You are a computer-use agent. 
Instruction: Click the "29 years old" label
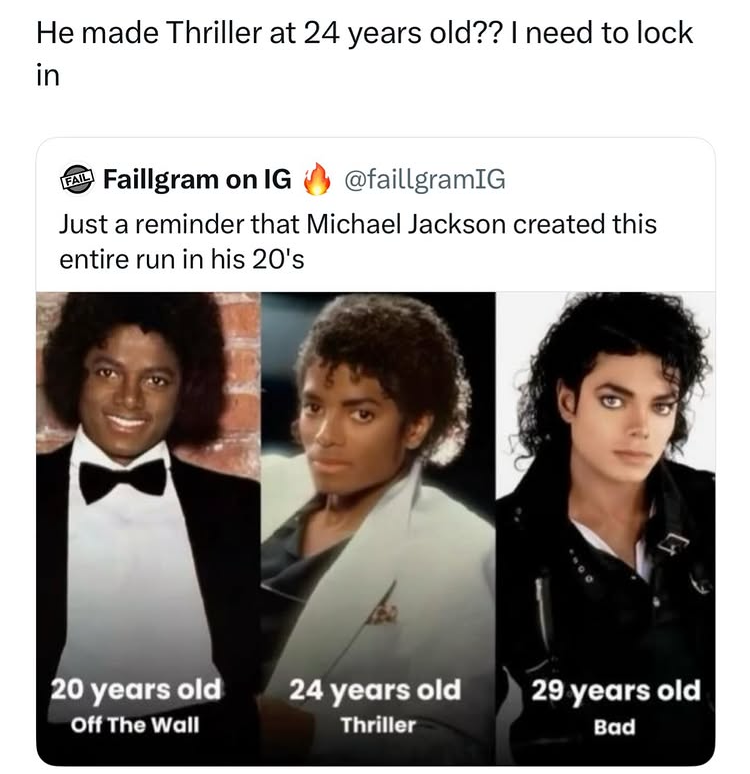[614, 691]
